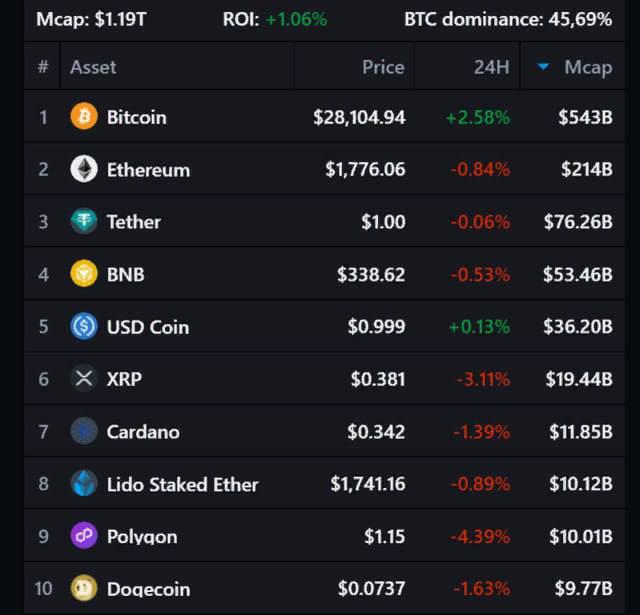Sort the table by Price column
The width and height of the screenshot is (640, 615).
click(x=383, y=67)
